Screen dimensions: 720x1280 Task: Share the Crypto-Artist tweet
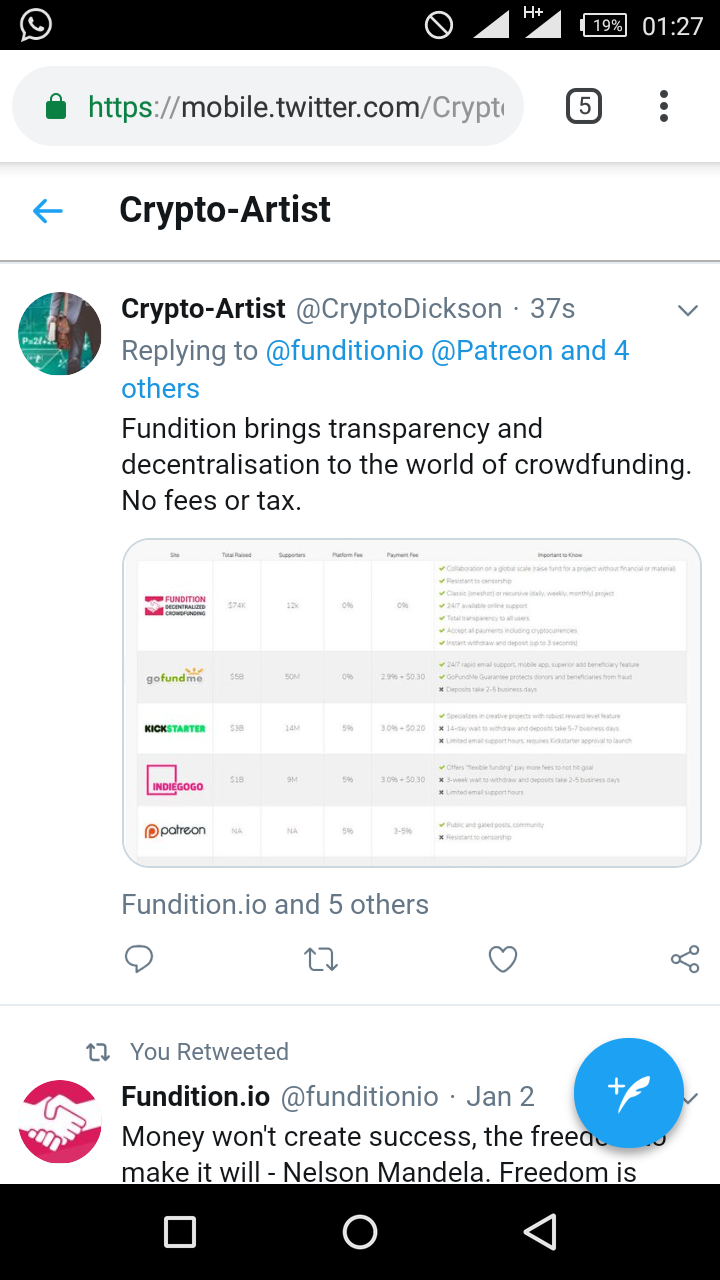click(x=685, y=959)
